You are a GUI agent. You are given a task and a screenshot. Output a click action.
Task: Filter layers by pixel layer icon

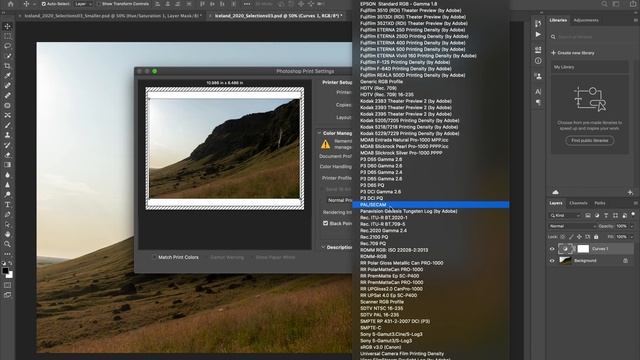click(588, 215)
